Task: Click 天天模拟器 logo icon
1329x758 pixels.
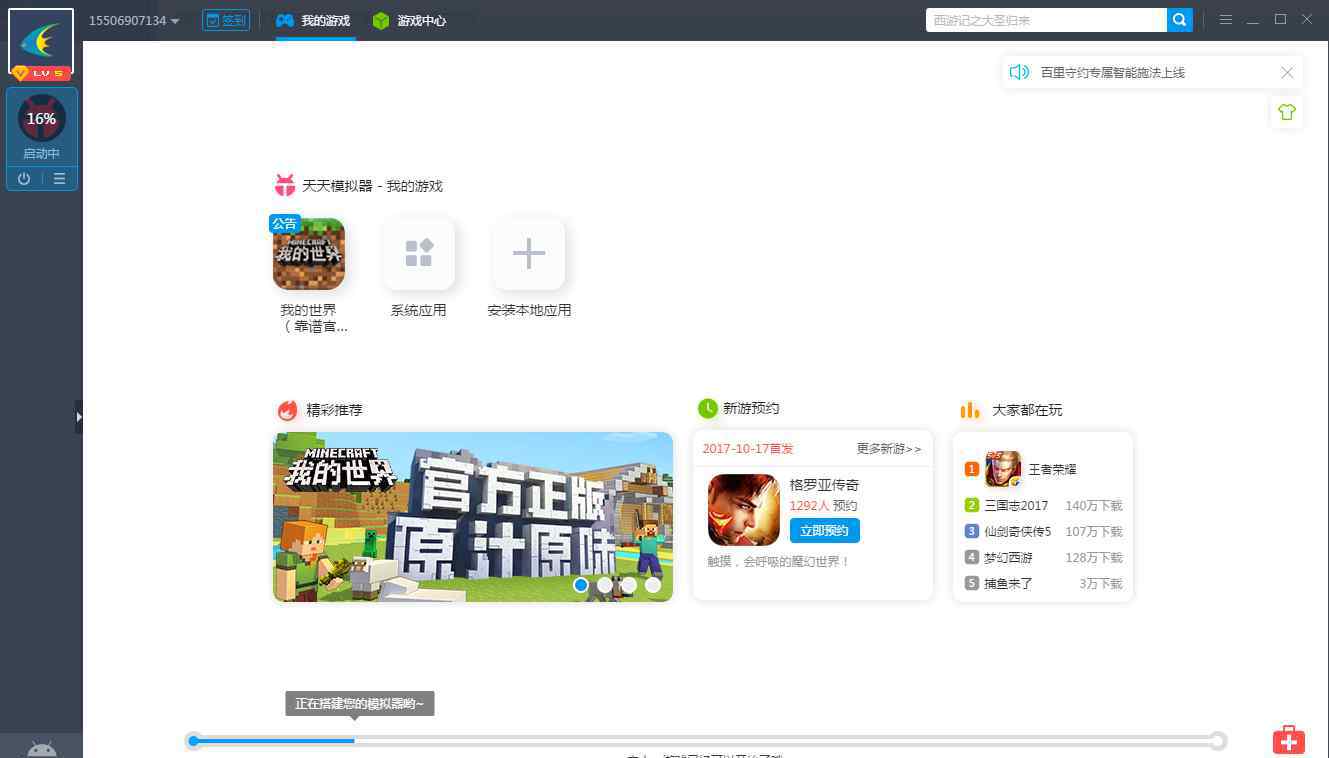Action: 285,185
